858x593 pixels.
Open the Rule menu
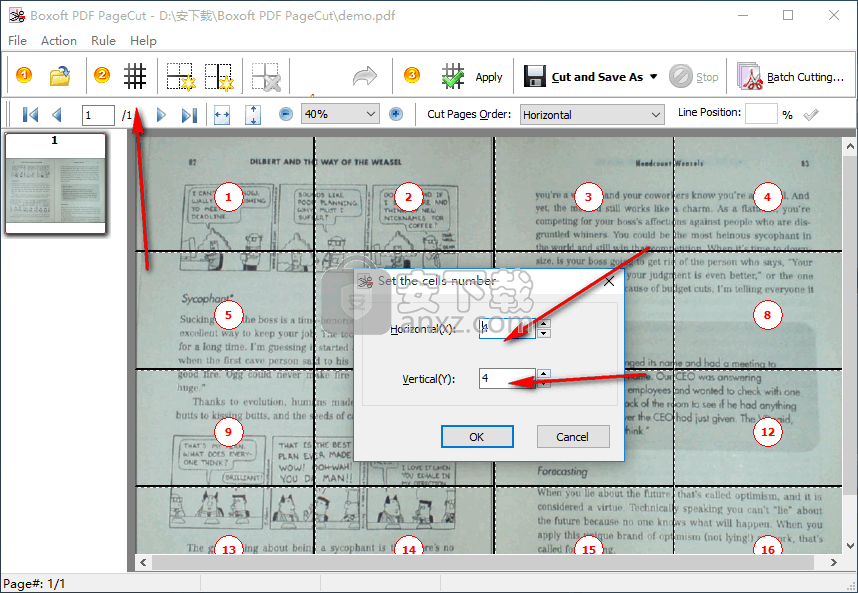(x=103, y=40)
